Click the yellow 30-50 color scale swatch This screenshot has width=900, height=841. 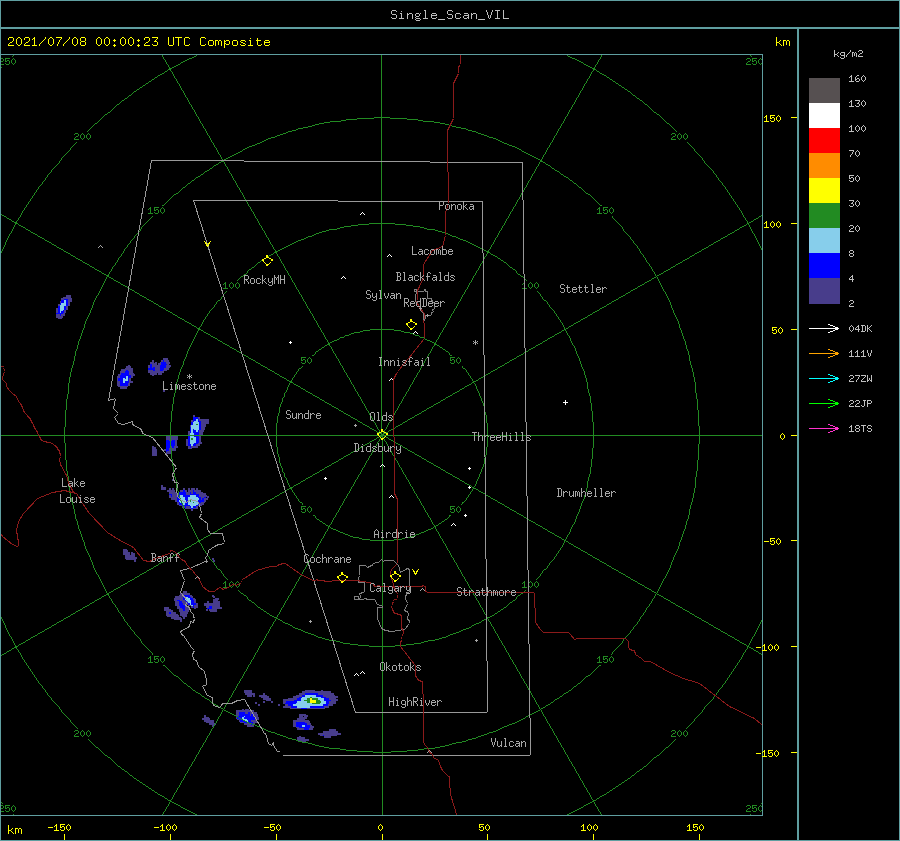[x=824, y=191]
